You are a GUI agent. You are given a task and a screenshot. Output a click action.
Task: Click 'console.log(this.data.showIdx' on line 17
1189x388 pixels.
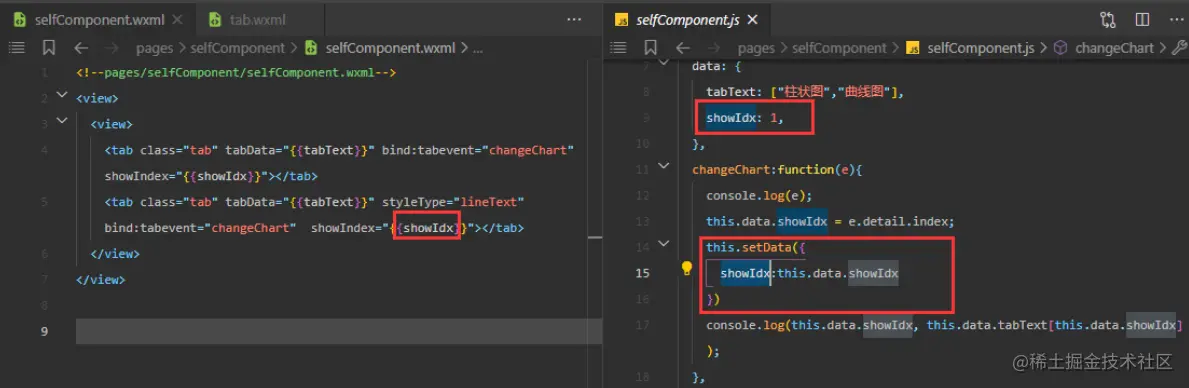(x=809, y=325)
